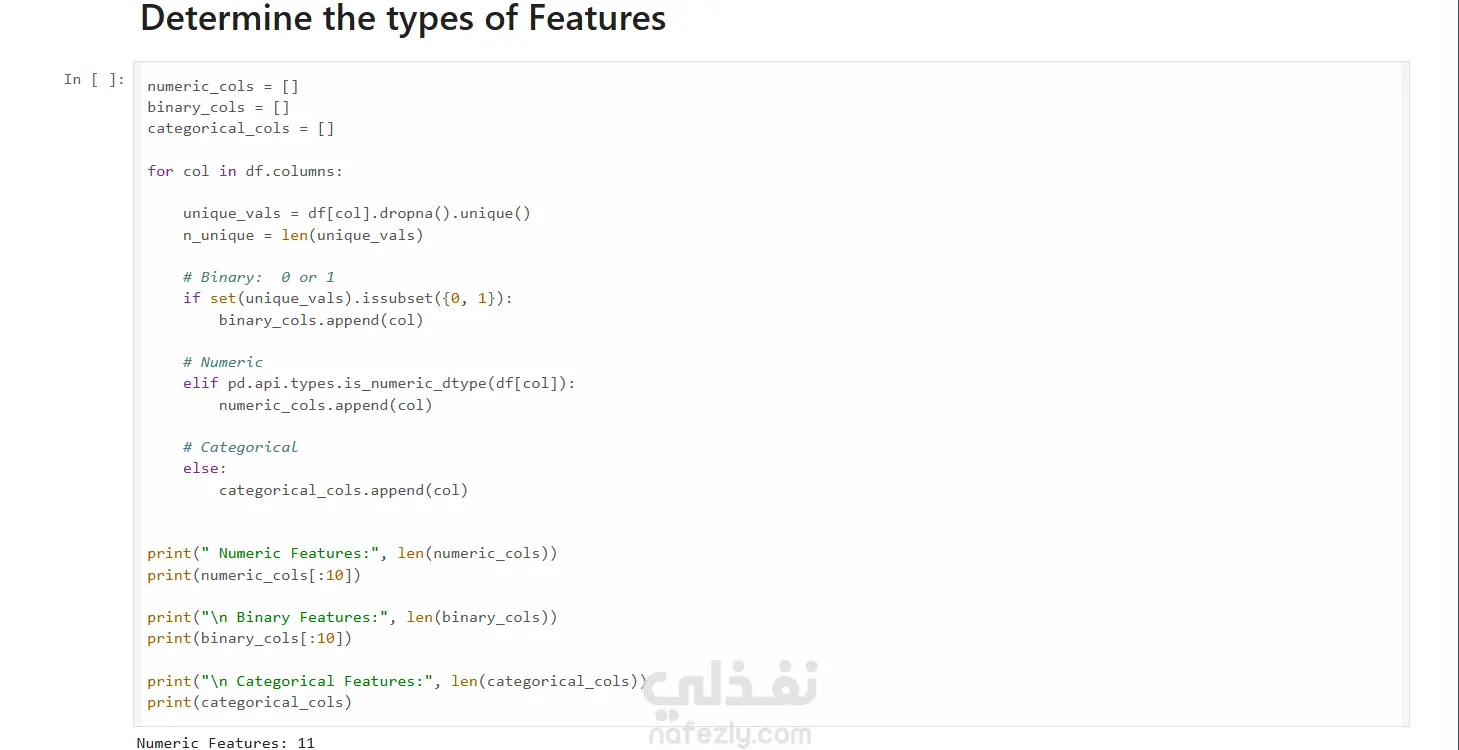Click the binary_cols.append(col) line

tap(321, 320)
